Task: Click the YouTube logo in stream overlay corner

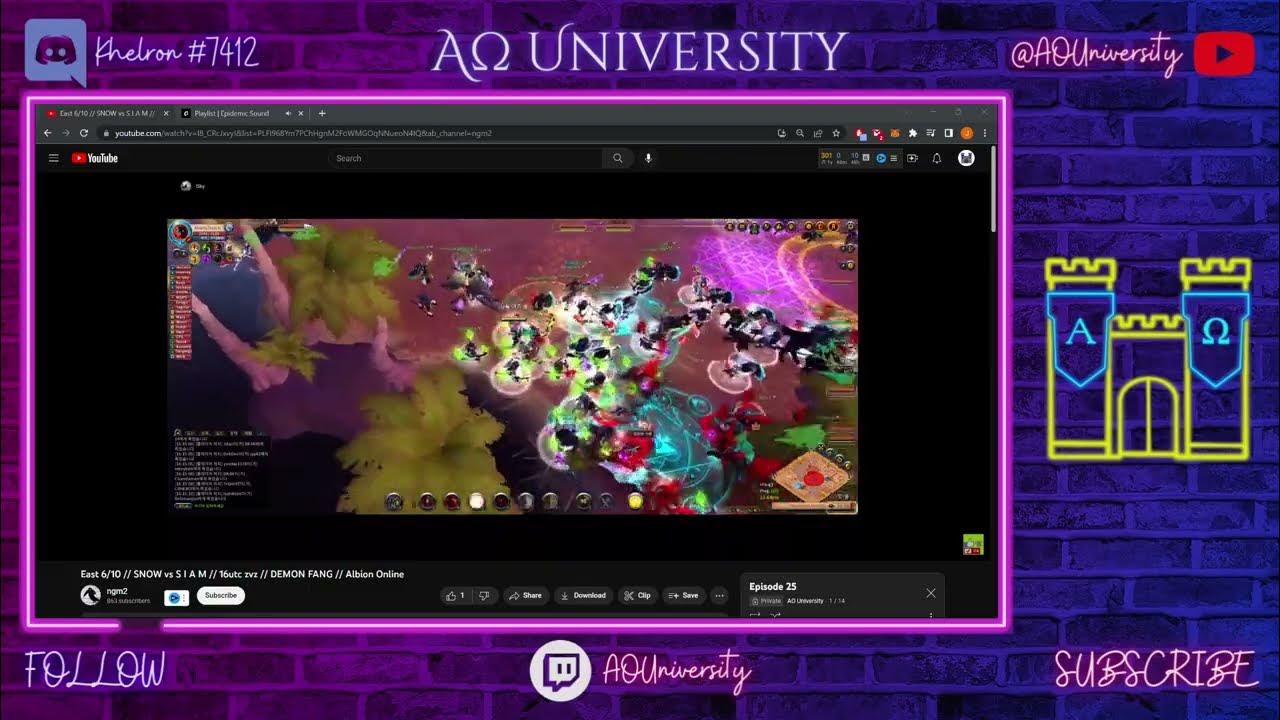Action: click(1223, 53)
